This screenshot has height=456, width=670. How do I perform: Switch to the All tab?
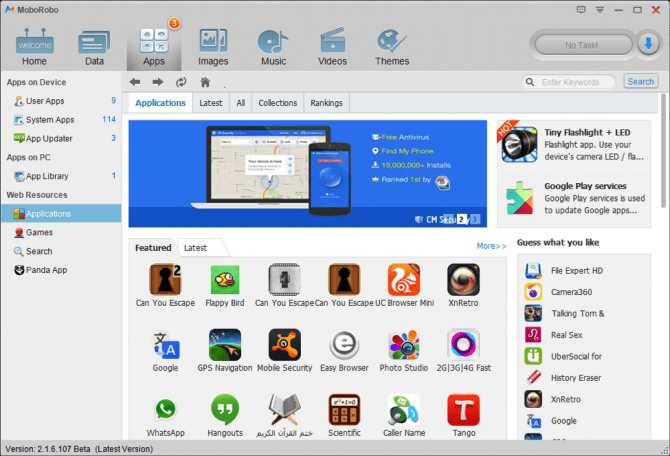(241, 103)
